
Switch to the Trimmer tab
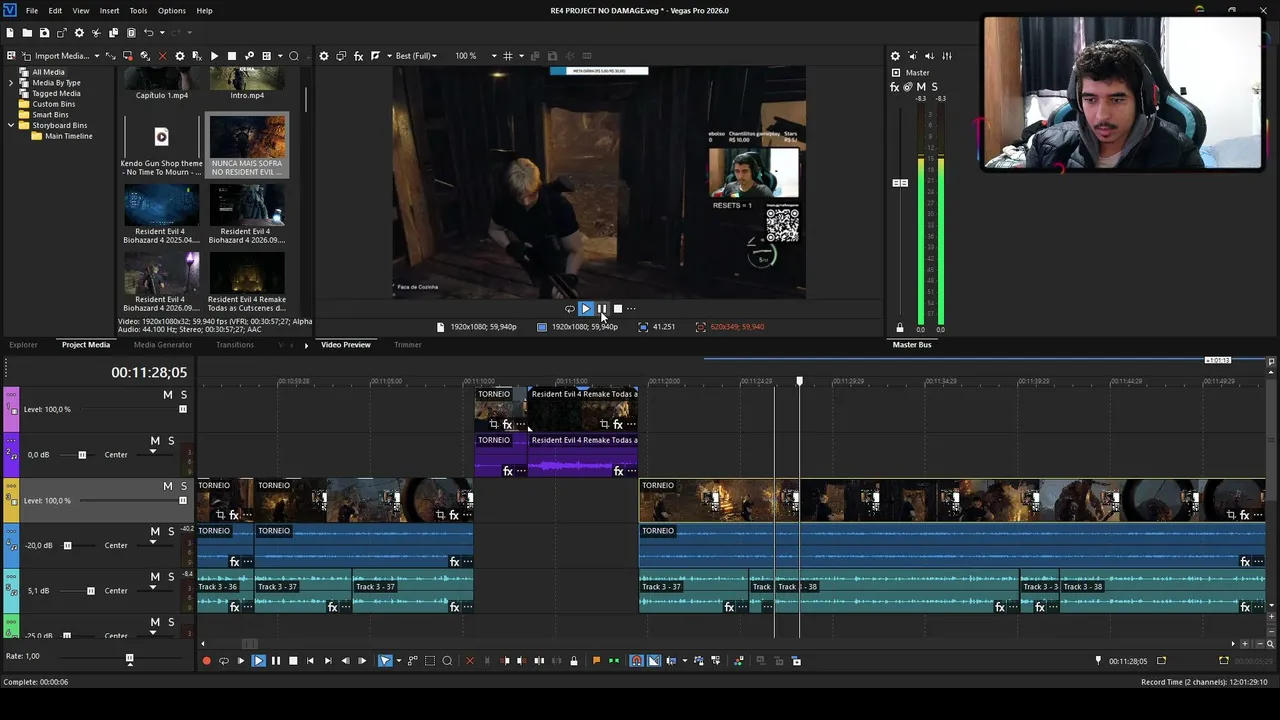pyautogui.click(x=407, y=345)
